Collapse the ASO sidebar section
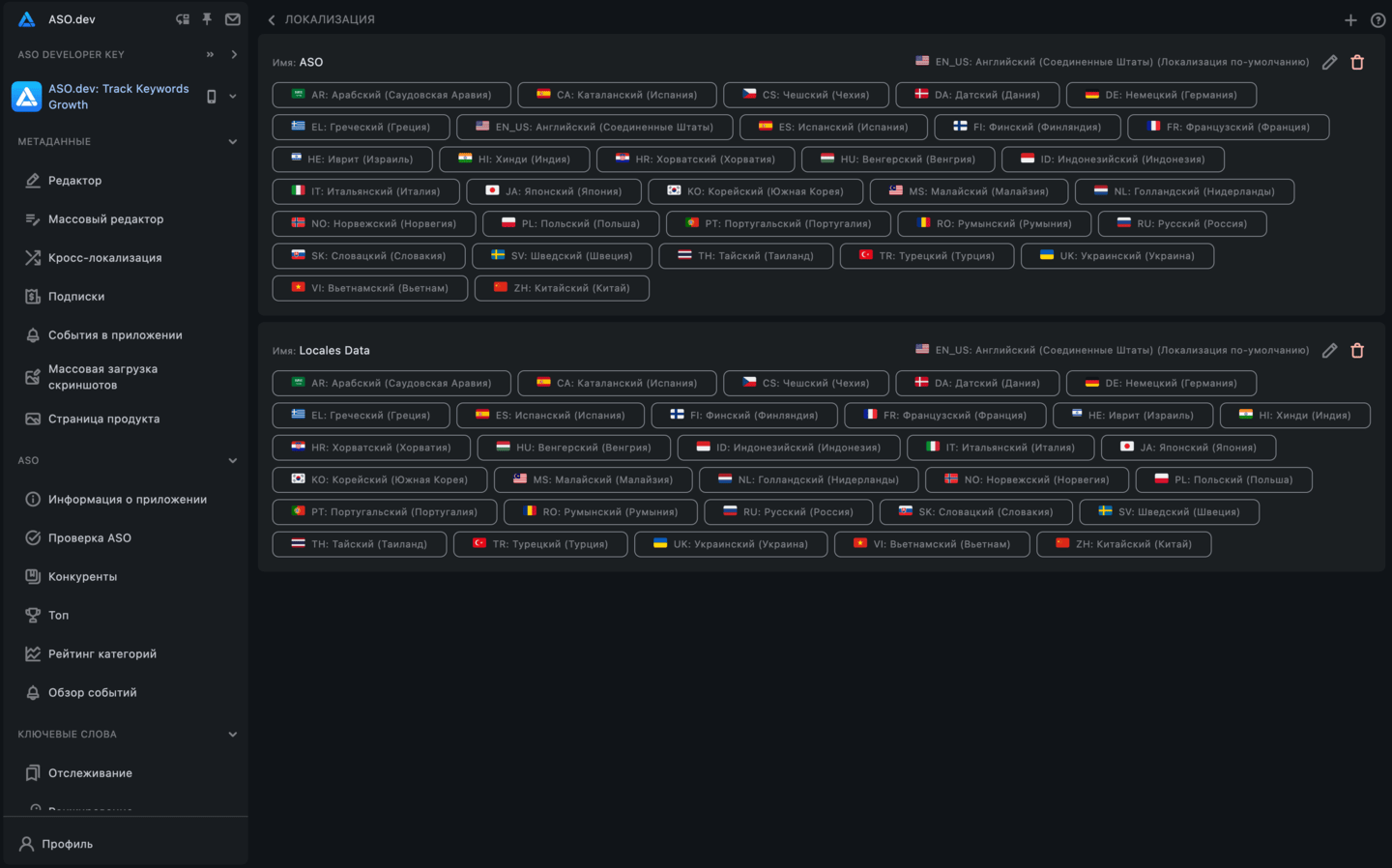 coord(232,461)
